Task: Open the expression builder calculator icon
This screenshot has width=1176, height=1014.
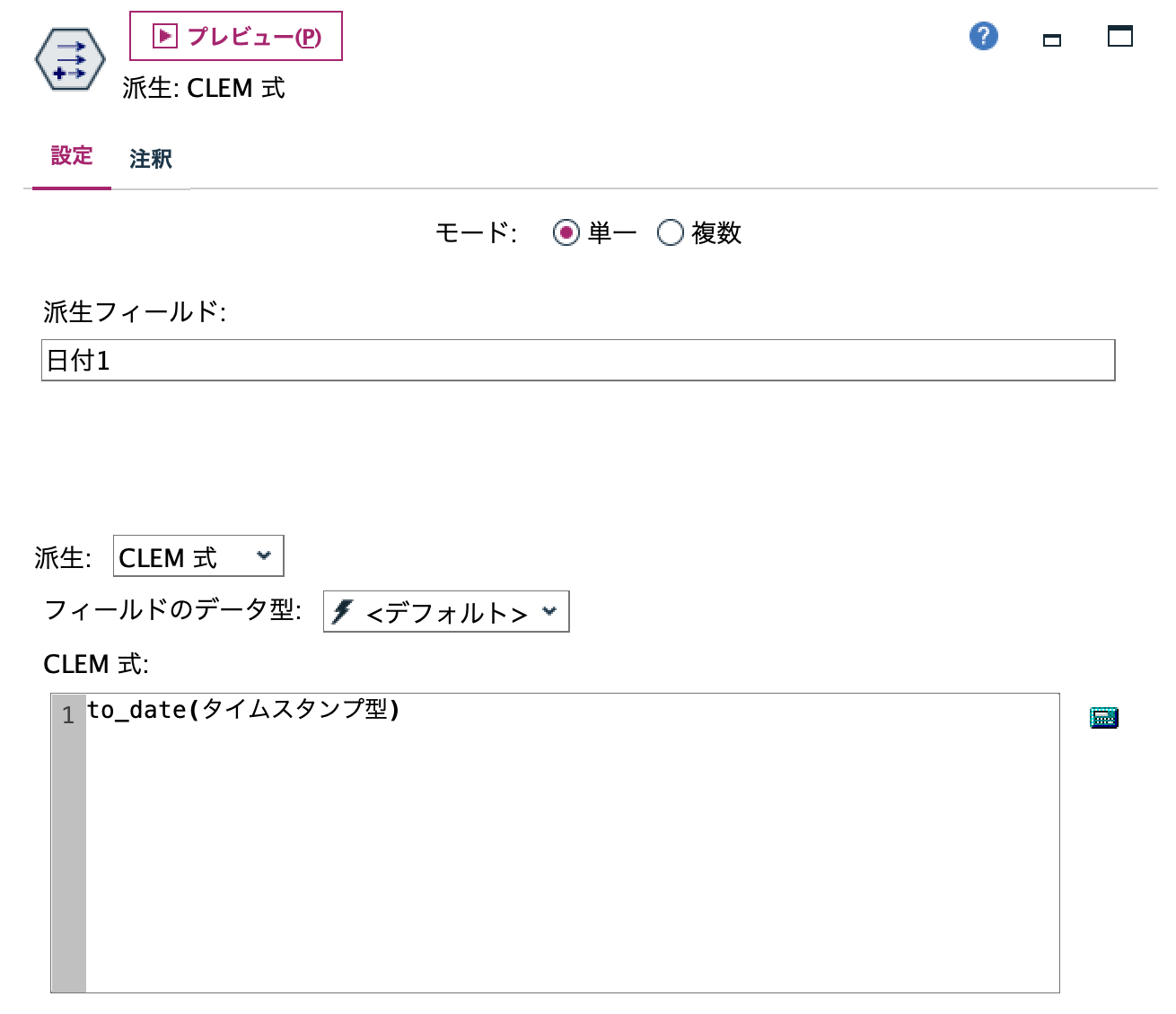Action: coord(1103,717)
